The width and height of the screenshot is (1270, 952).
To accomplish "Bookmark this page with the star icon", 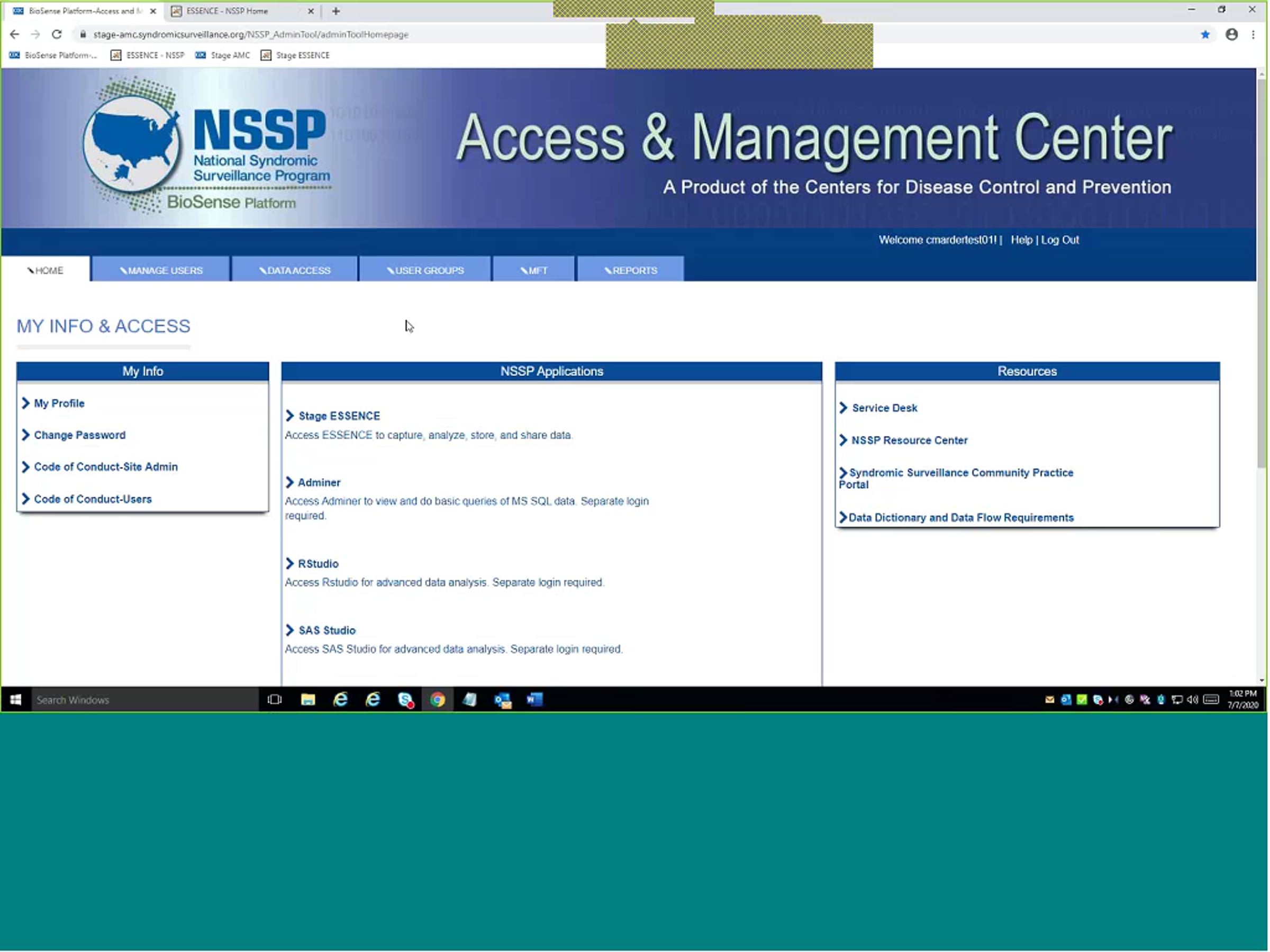I will (x=1204, y=34).
